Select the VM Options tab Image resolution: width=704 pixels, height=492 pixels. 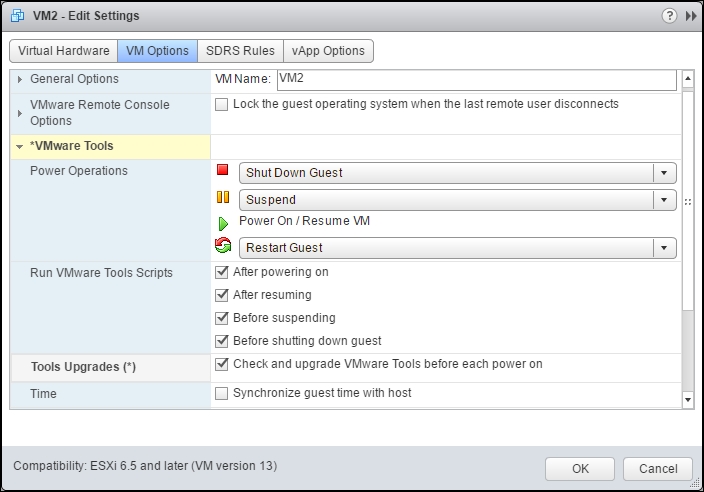(157, 51)
